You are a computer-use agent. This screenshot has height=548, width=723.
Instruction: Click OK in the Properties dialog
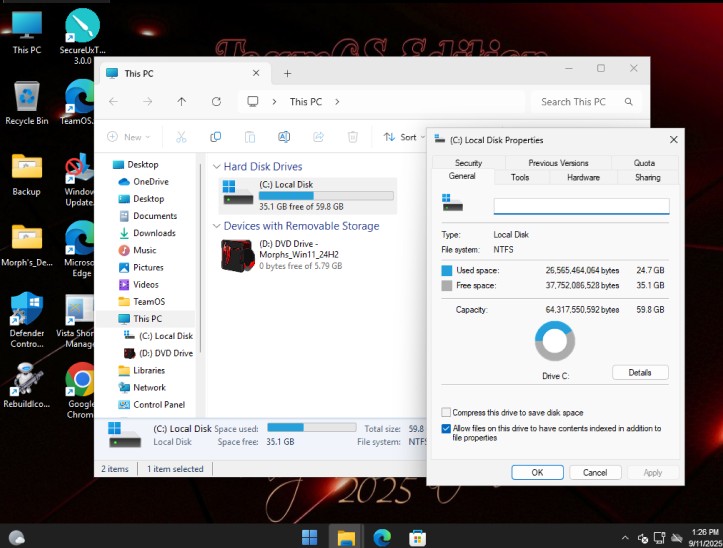coord(537,472)
